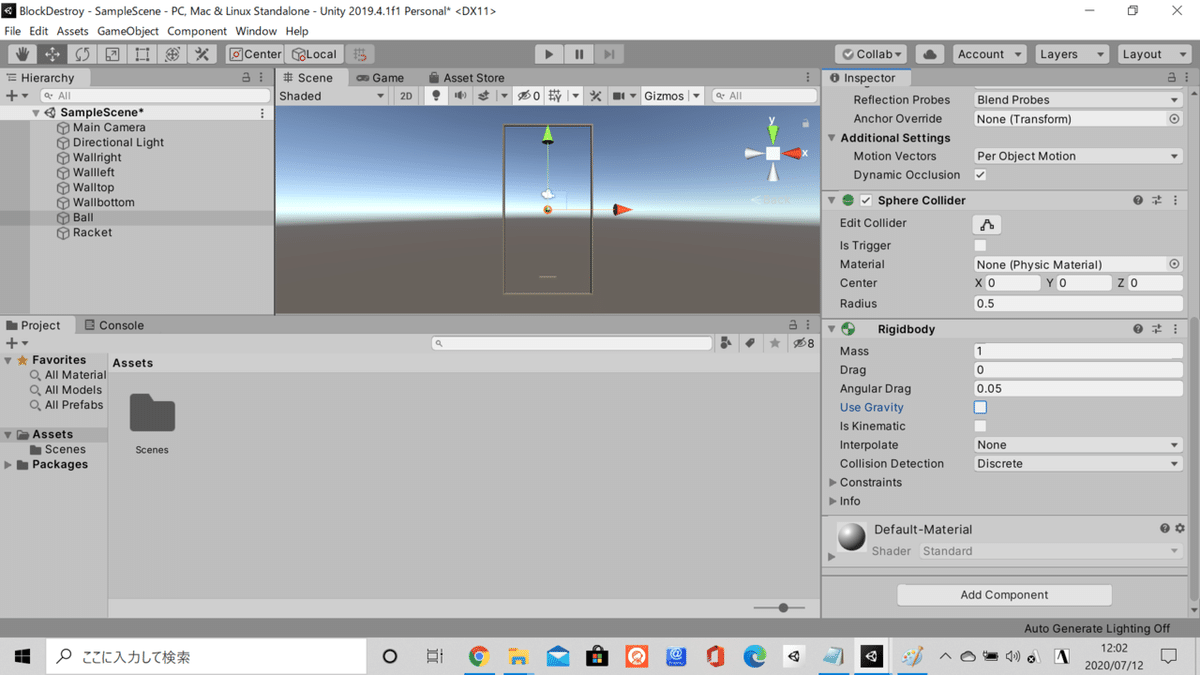The height and width of the screenshot is (675, 1200).
Task: Toggle scene grid visibility icon
Action: point(555,96)
